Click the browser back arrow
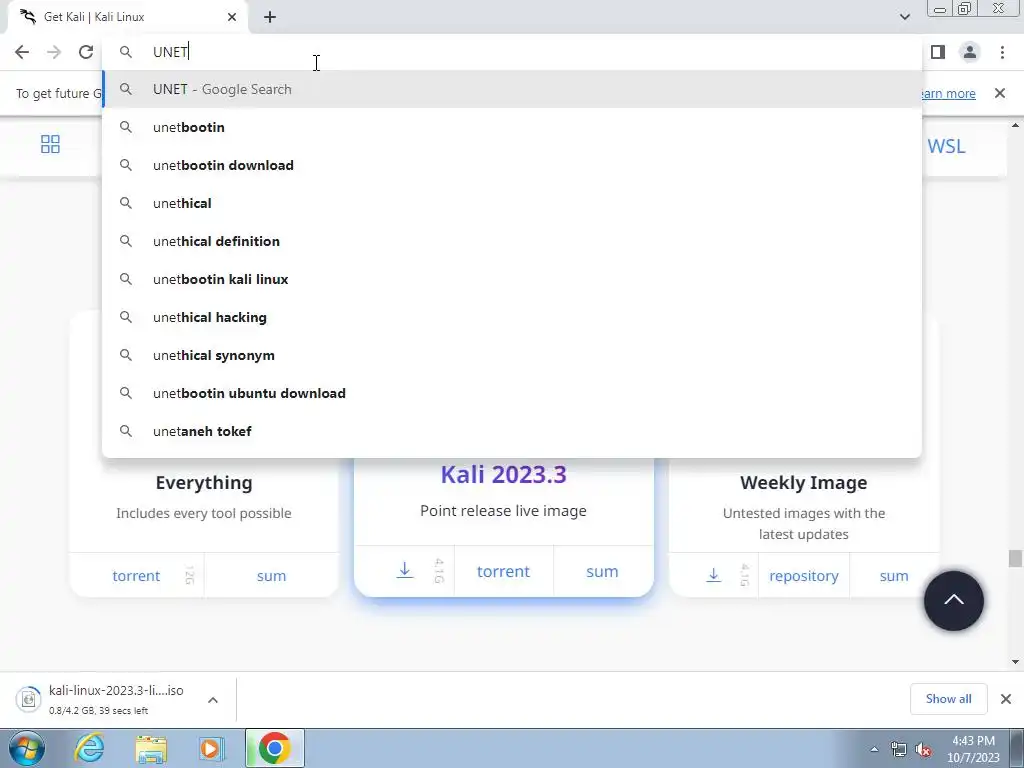This screenshot has width=1024, height=768. coord(22,52)
